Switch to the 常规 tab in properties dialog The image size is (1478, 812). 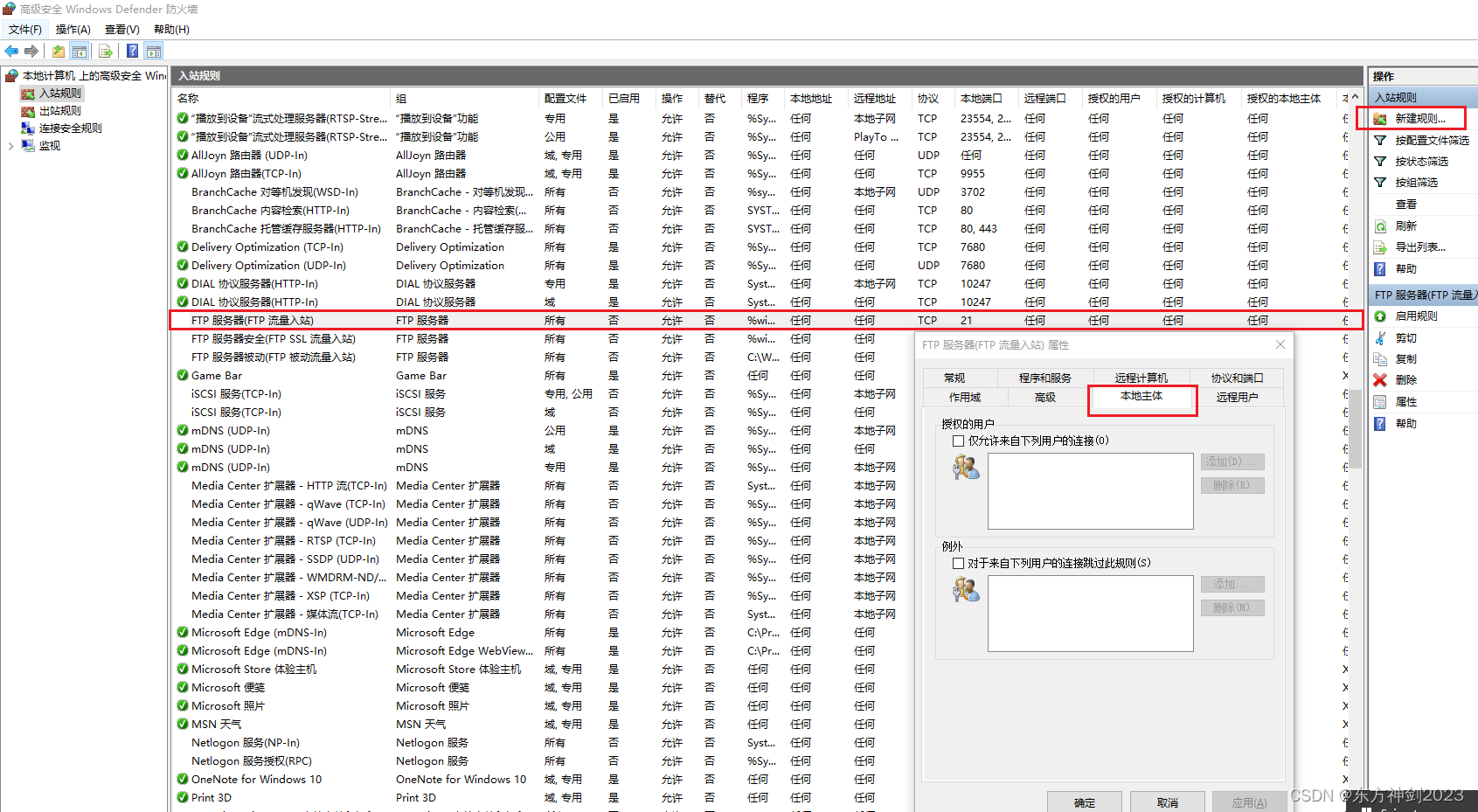tap(954, 378)
